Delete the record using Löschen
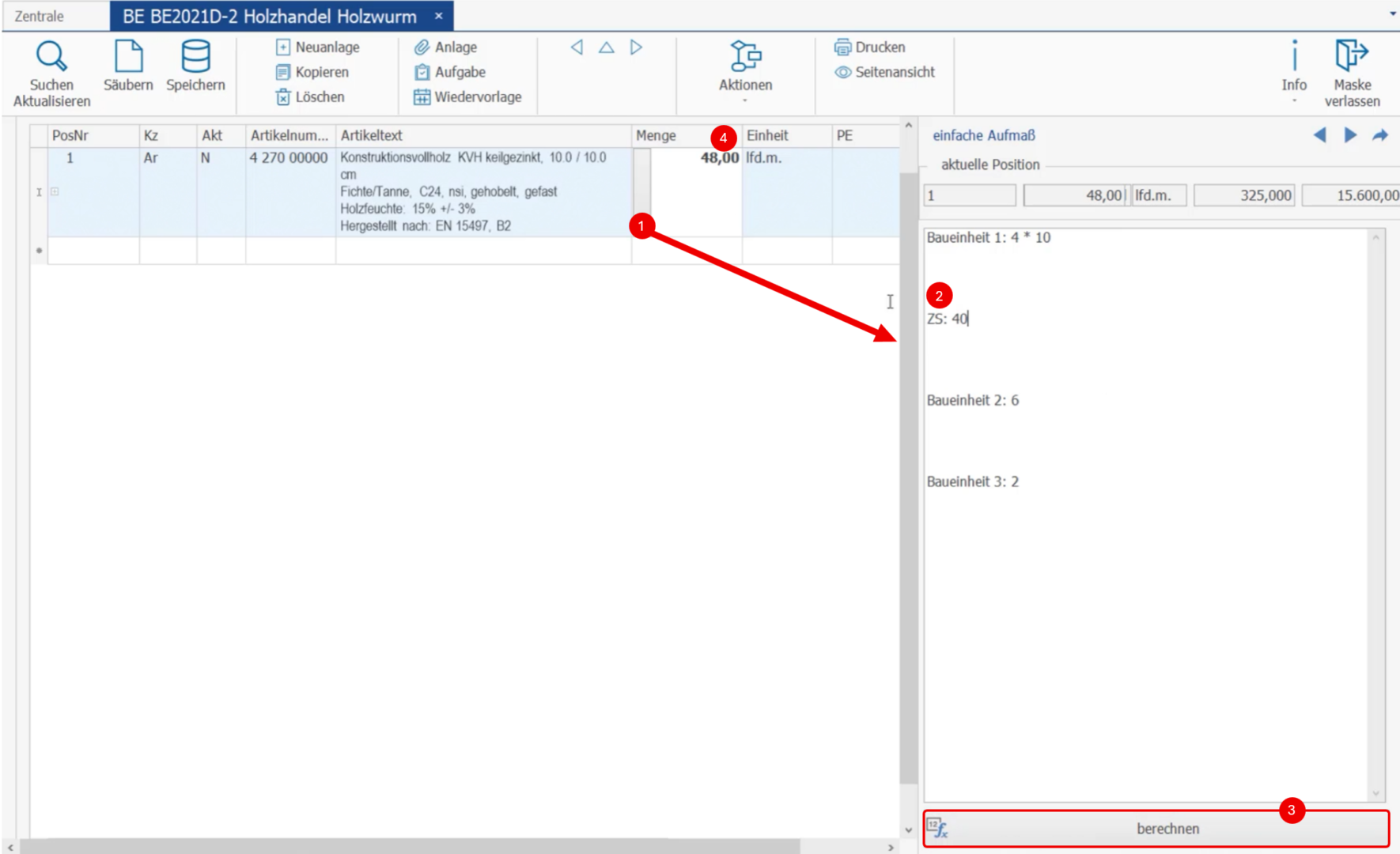The image size is (1400, 854). (x=309, y=97)
